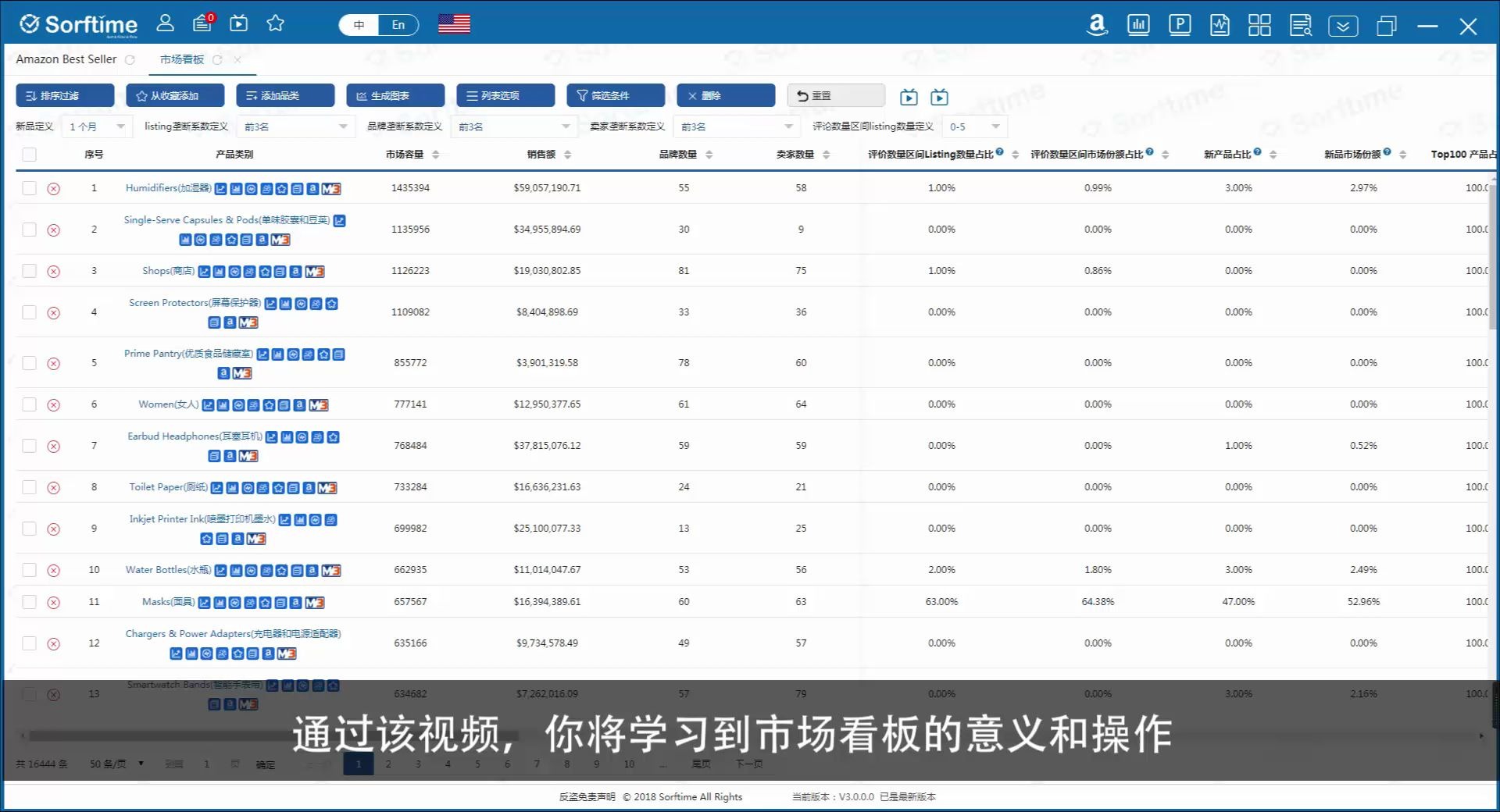Open the Humidifiers line trend chart icon
This screenshot has height=812, width=1500.
tap(221, 189)
